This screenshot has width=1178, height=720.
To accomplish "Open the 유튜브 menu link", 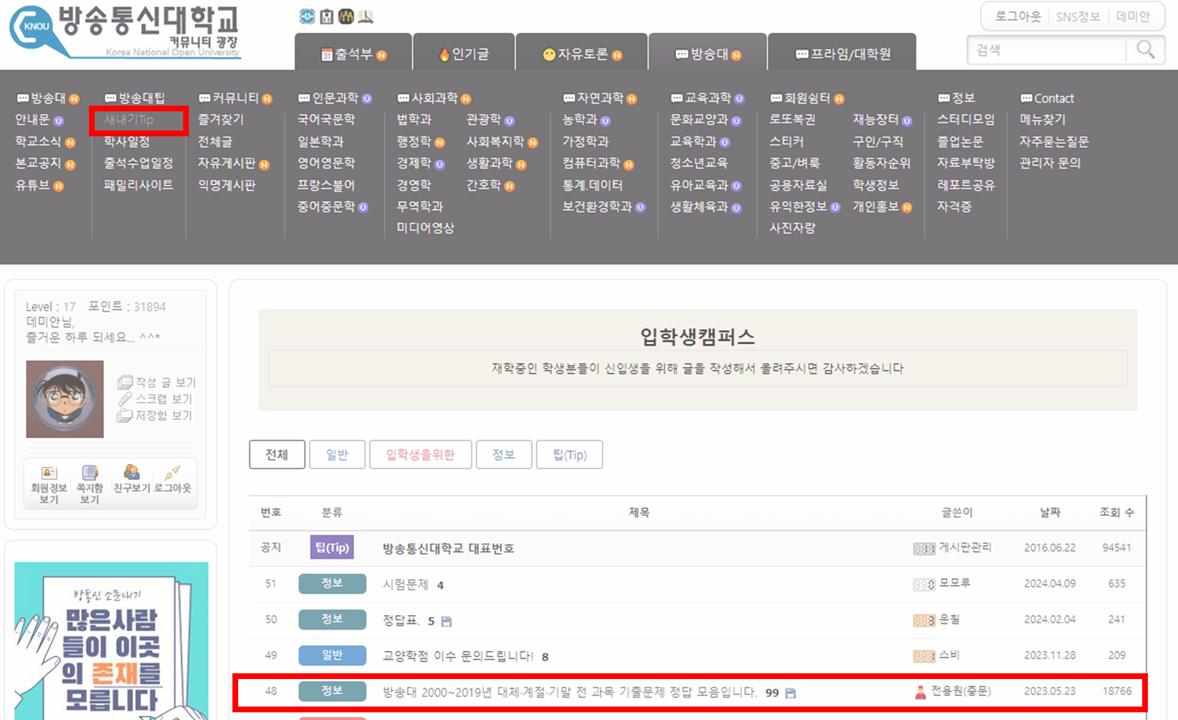I will coord(32,185).
